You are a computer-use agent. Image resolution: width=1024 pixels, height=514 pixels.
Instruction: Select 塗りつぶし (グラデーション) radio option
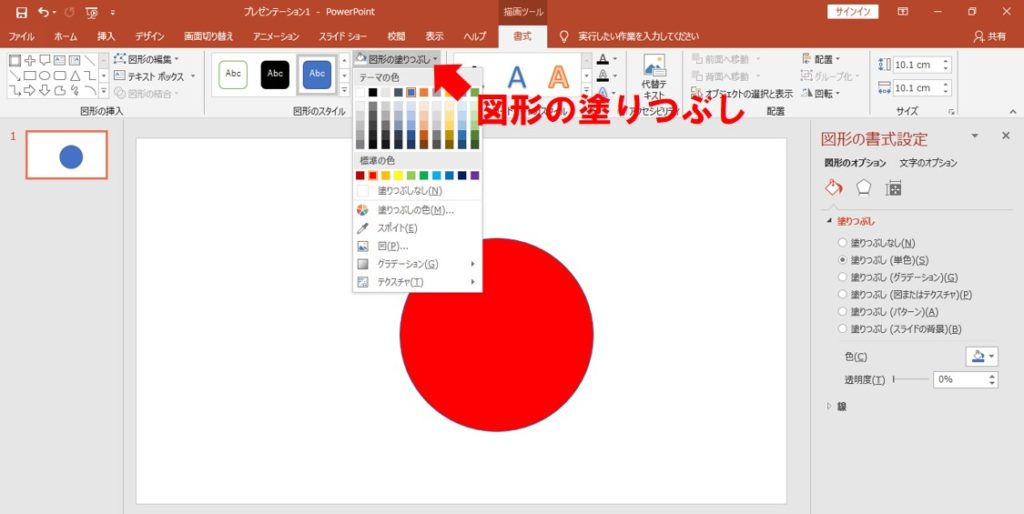[843, 277]
